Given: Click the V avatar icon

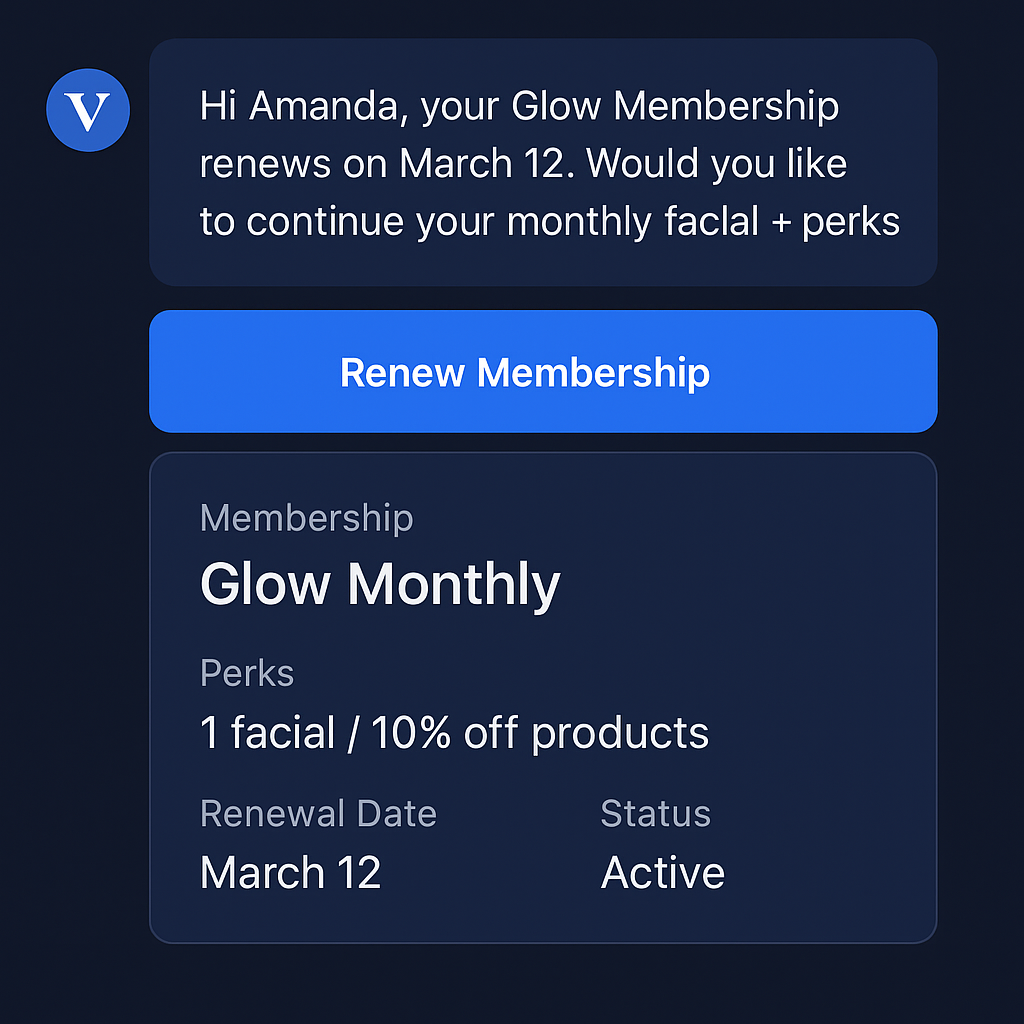Looking at the screenshot, I should pyautogui.click(x=88, y=110).
